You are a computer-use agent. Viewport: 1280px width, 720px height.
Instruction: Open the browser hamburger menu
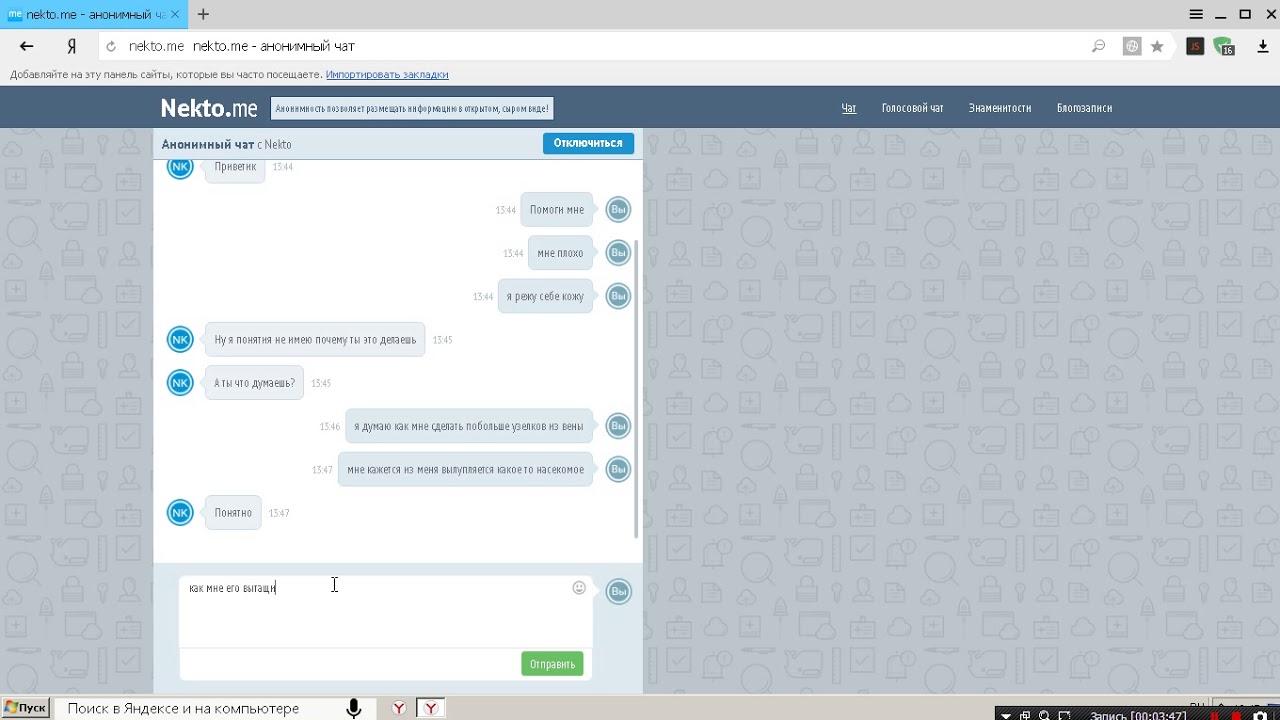click(x=1196, y=14)
